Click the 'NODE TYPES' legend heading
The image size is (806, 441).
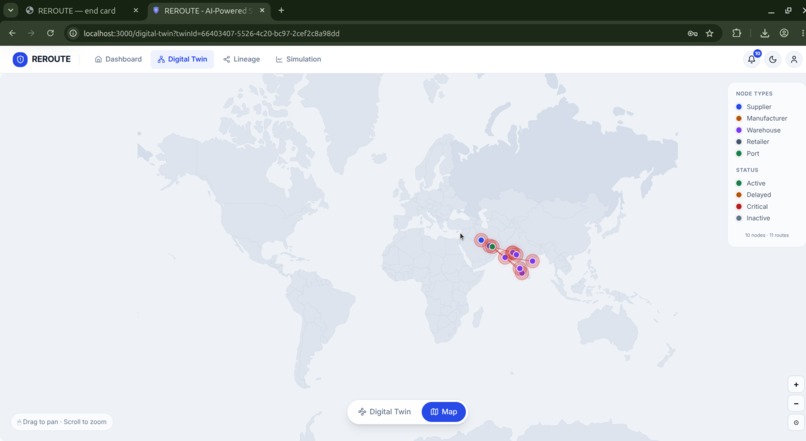tap(754, 94)
